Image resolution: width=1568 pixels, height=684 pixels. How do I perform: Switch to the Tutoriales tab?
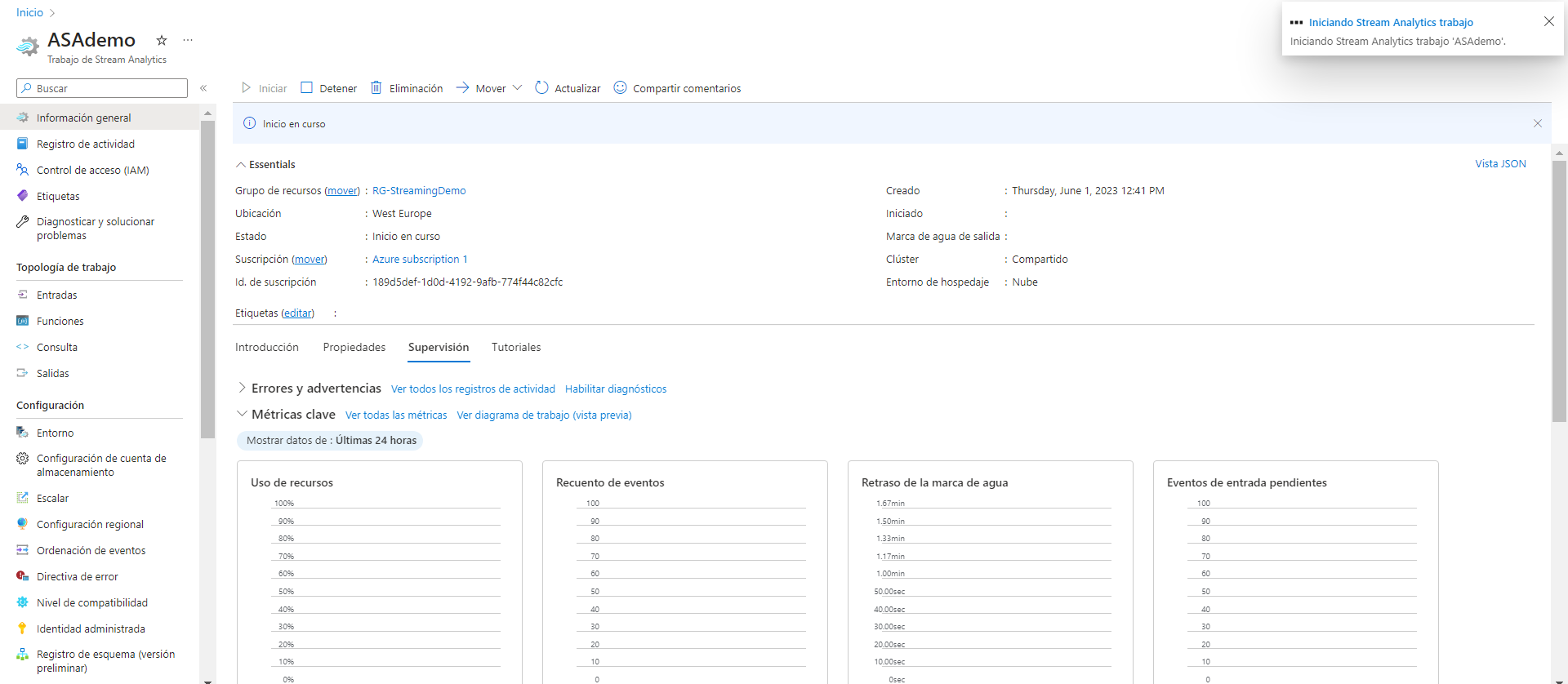515,347
